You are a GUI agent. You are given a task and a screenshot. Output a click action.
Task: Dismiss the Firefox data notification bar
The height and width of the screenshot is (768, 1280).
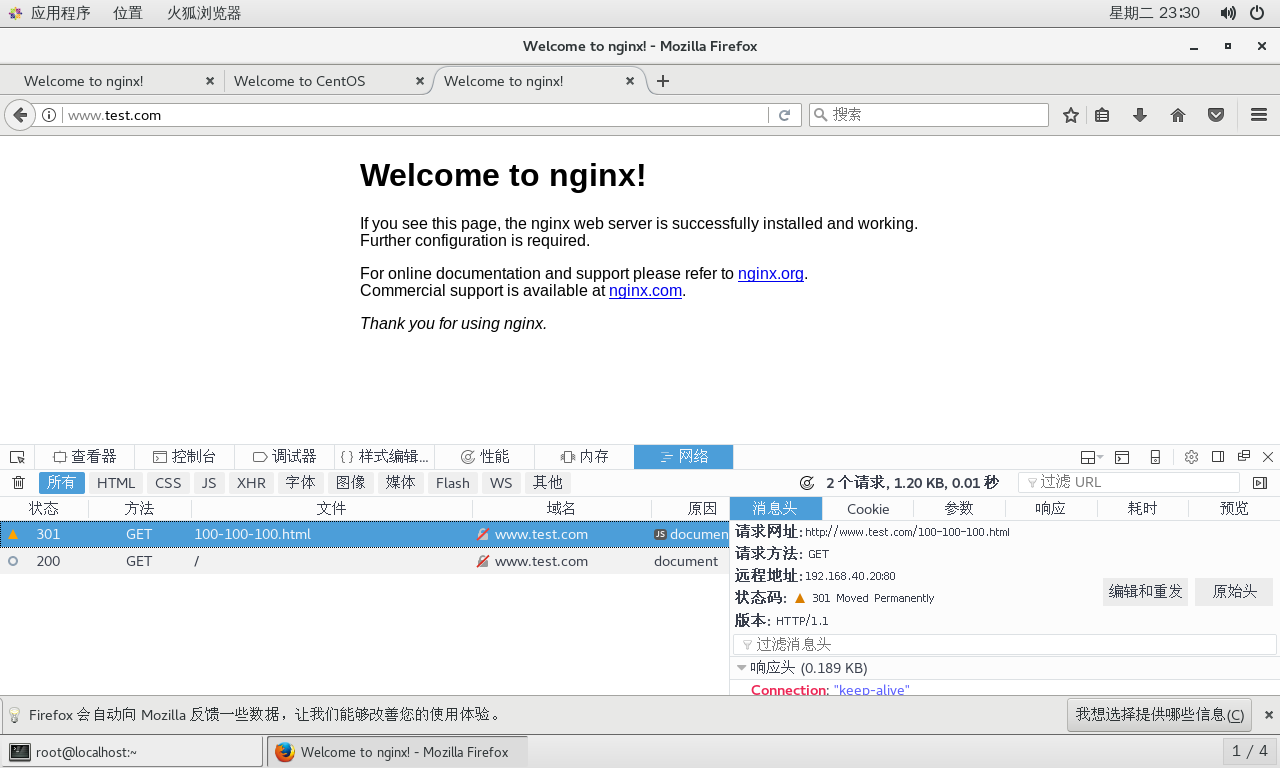[1269, 715]
